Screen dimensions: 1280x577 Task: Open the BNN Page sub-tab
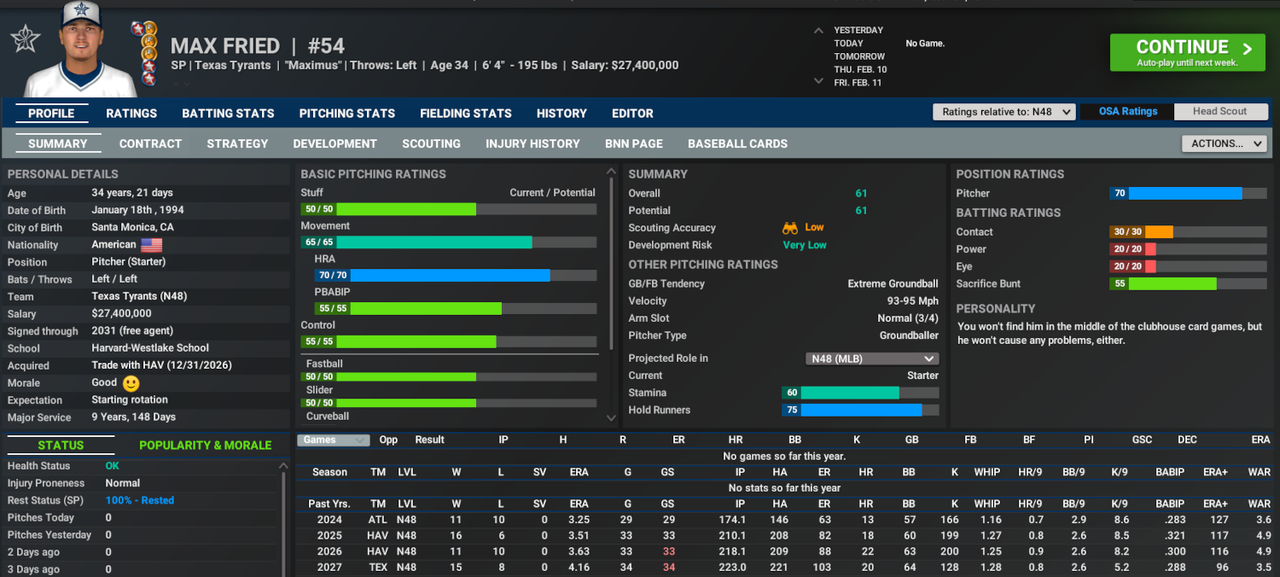coord(634,143)
